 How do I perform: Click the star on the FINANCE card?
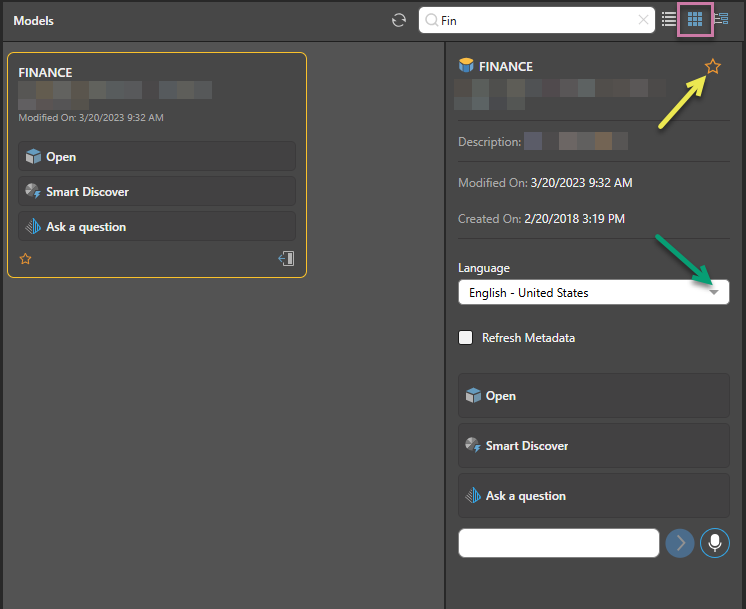(x=26, y=259)
